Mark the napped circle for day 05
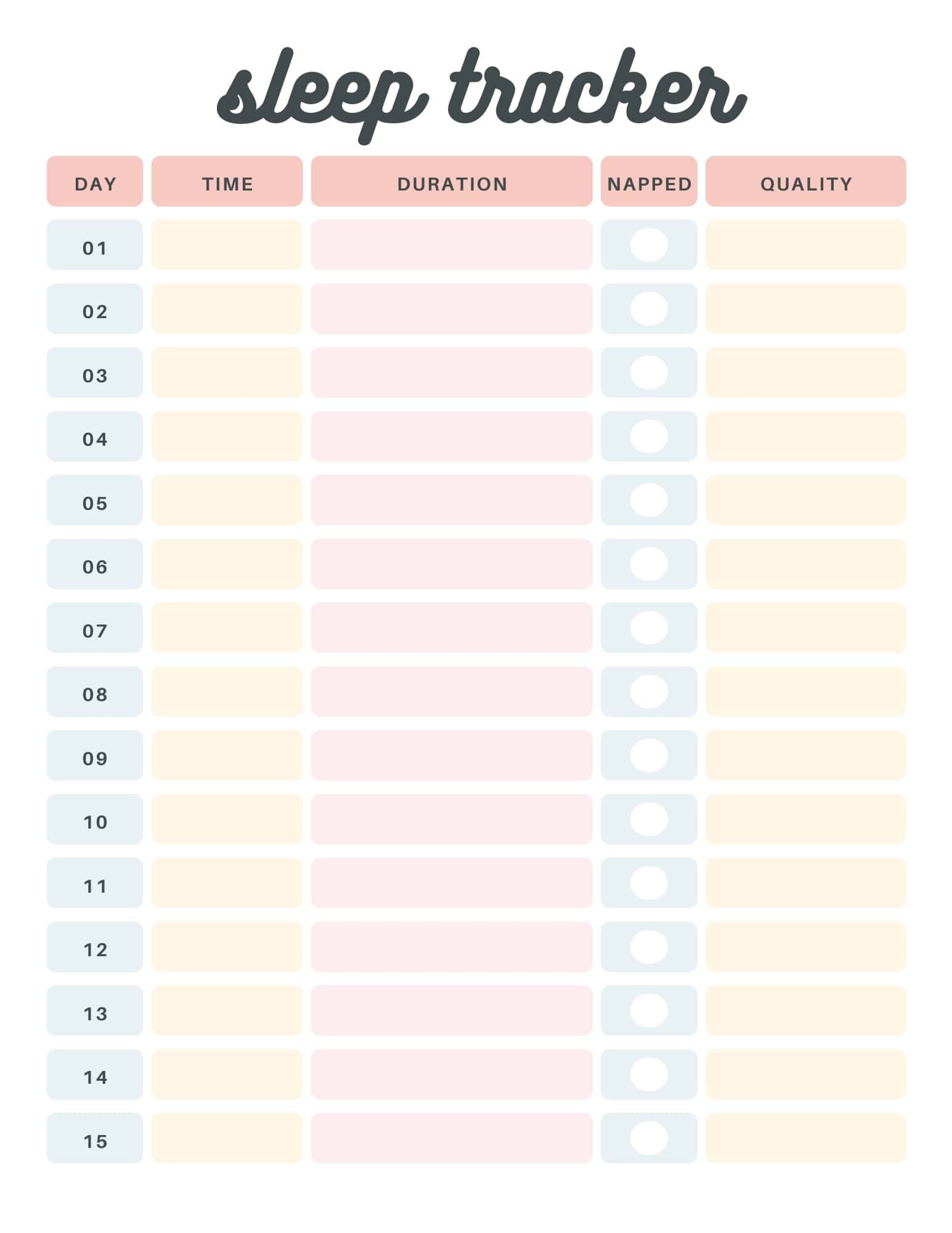The image size is (952, 1233). 649,500
